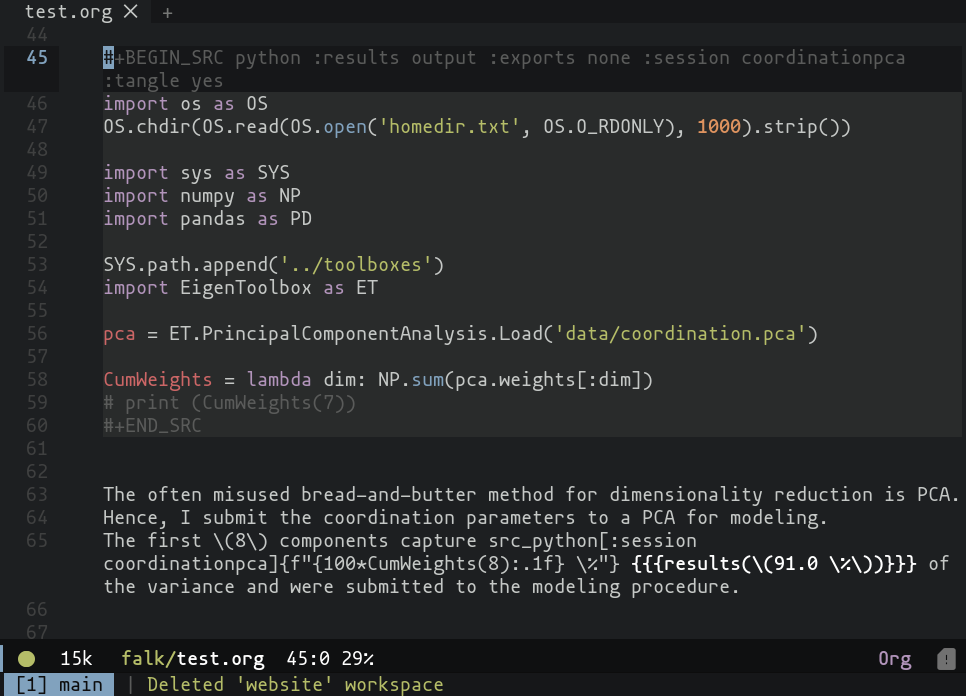Image resolution: width=966 pixels, height=696 pixels.
Task: Close the test.org tab
Action: pos(130,12)
